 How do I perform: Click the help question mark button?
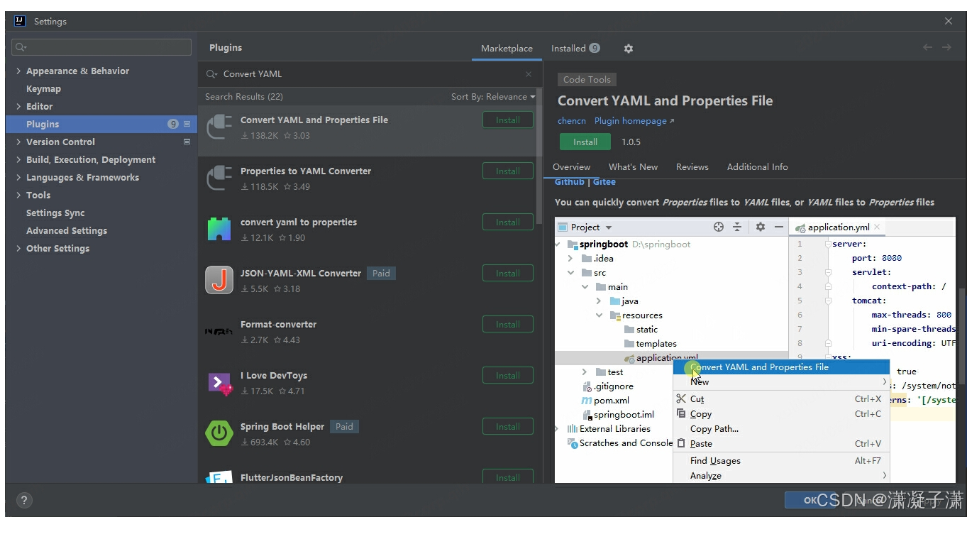tap(24, 500)
